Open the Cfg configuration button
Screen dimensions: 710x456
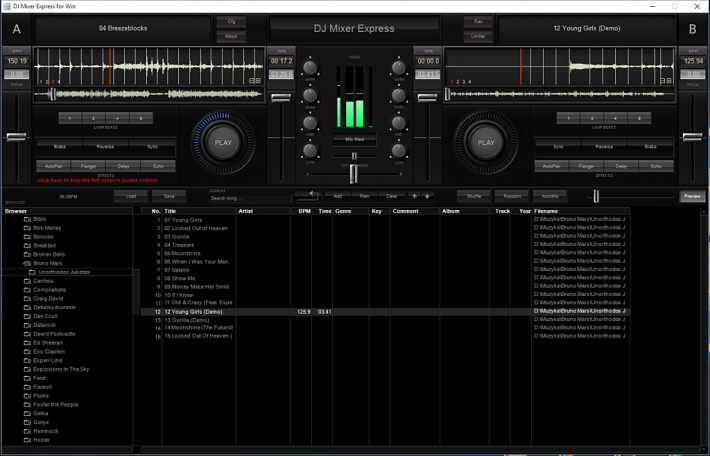(231, 22)
